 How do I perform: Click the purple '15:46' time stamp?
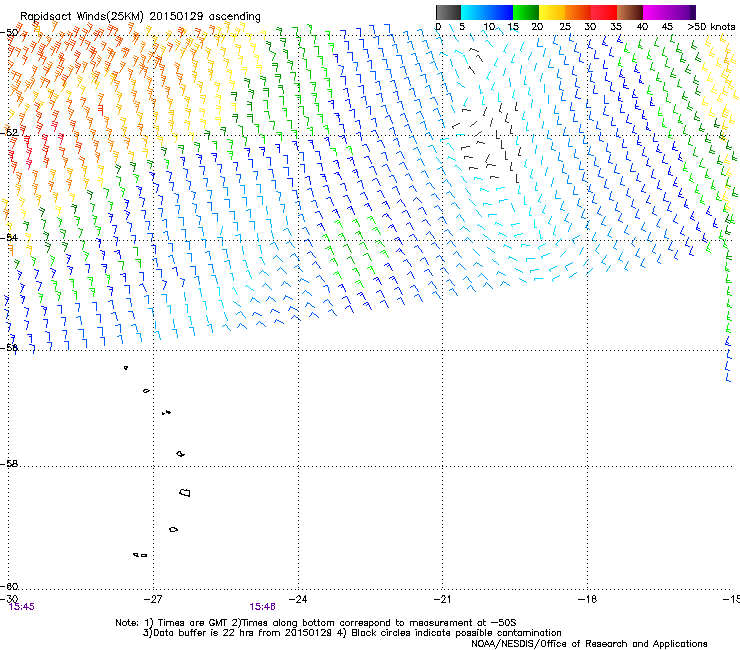(x=262, y=607)
